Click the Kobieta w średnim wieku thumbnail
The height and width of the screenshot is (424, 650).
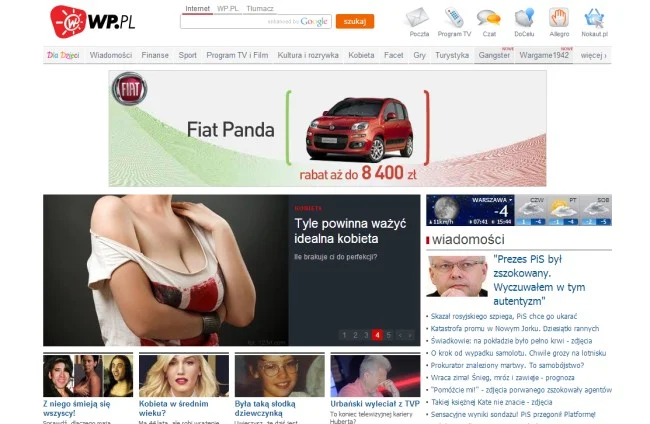point(184,375)
